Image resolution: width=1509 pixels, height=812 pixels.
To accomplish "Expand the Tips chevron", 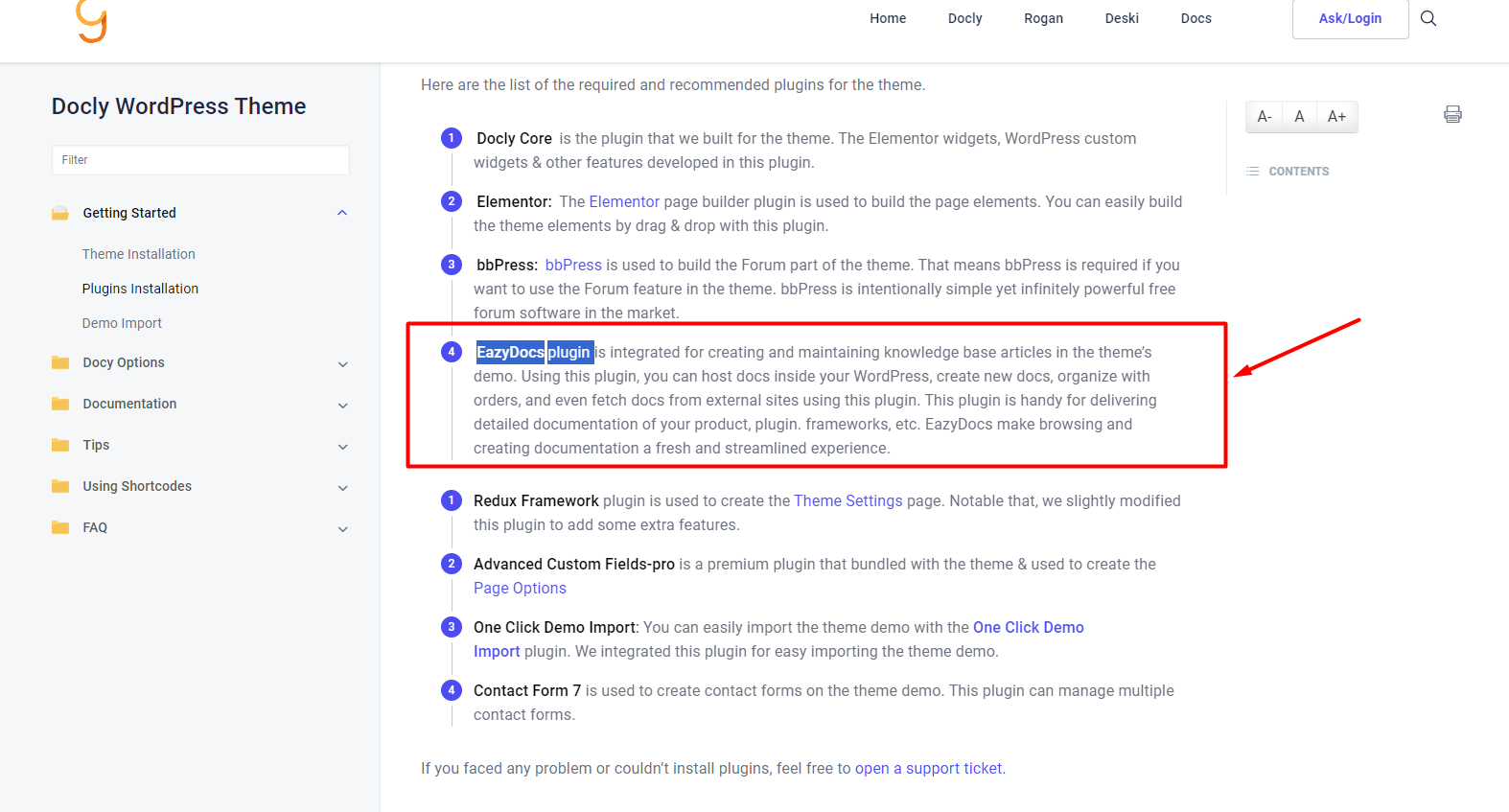I will tap(343, 447).
